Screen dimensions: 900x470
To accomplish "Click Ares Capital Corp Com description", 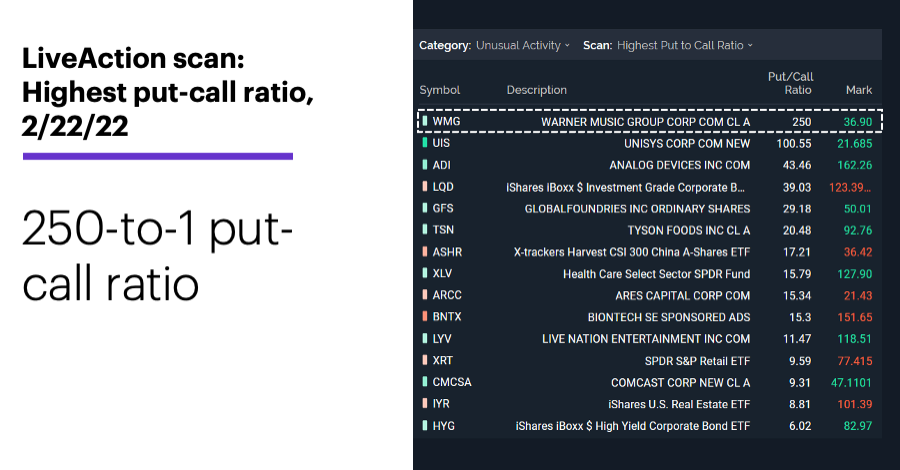I will click(x=682, y=296).
